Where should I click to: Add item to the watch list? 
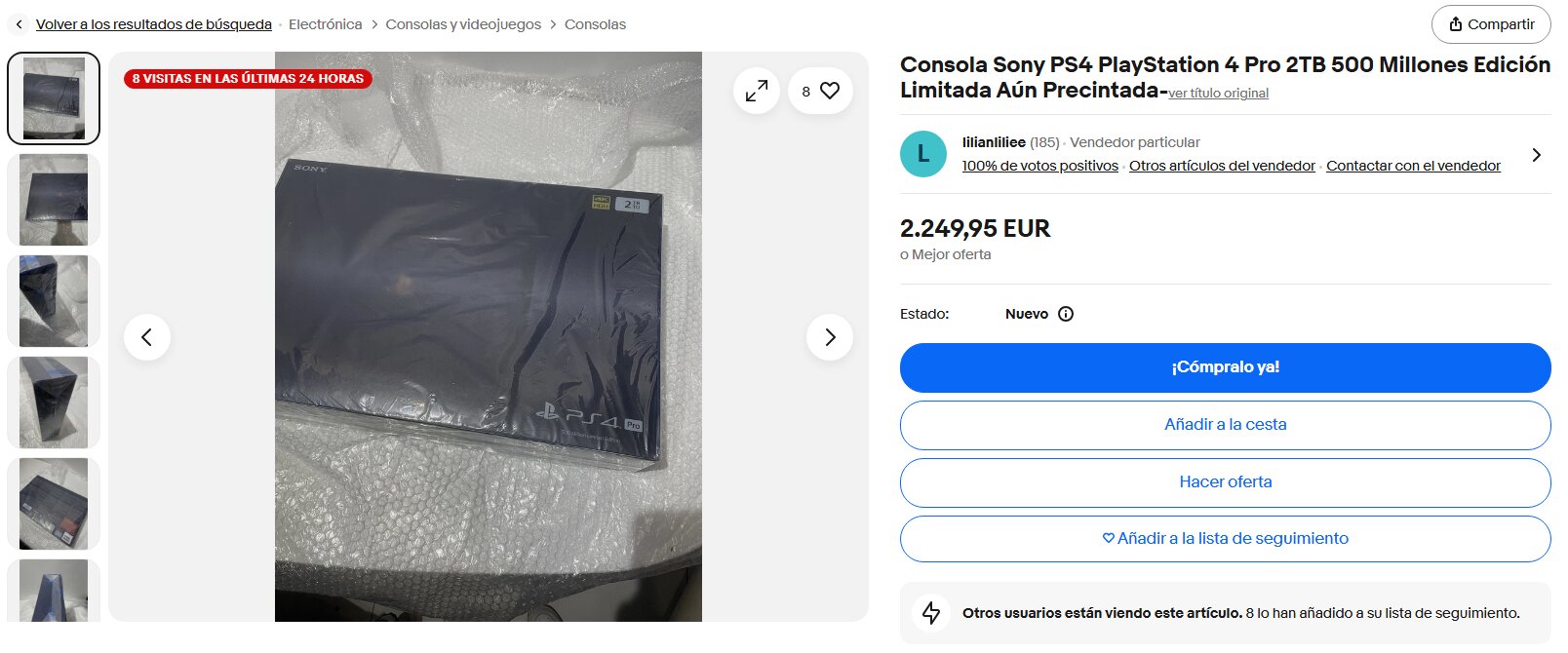[x=1225, y=539]
